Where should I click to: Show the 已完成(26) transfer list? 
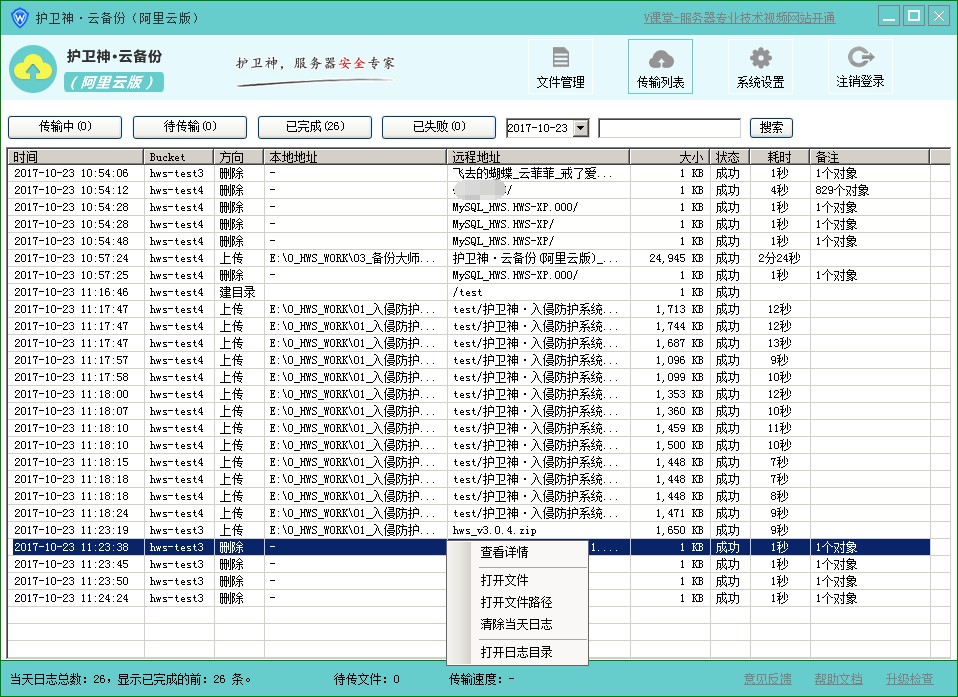[x=314, y=128]
